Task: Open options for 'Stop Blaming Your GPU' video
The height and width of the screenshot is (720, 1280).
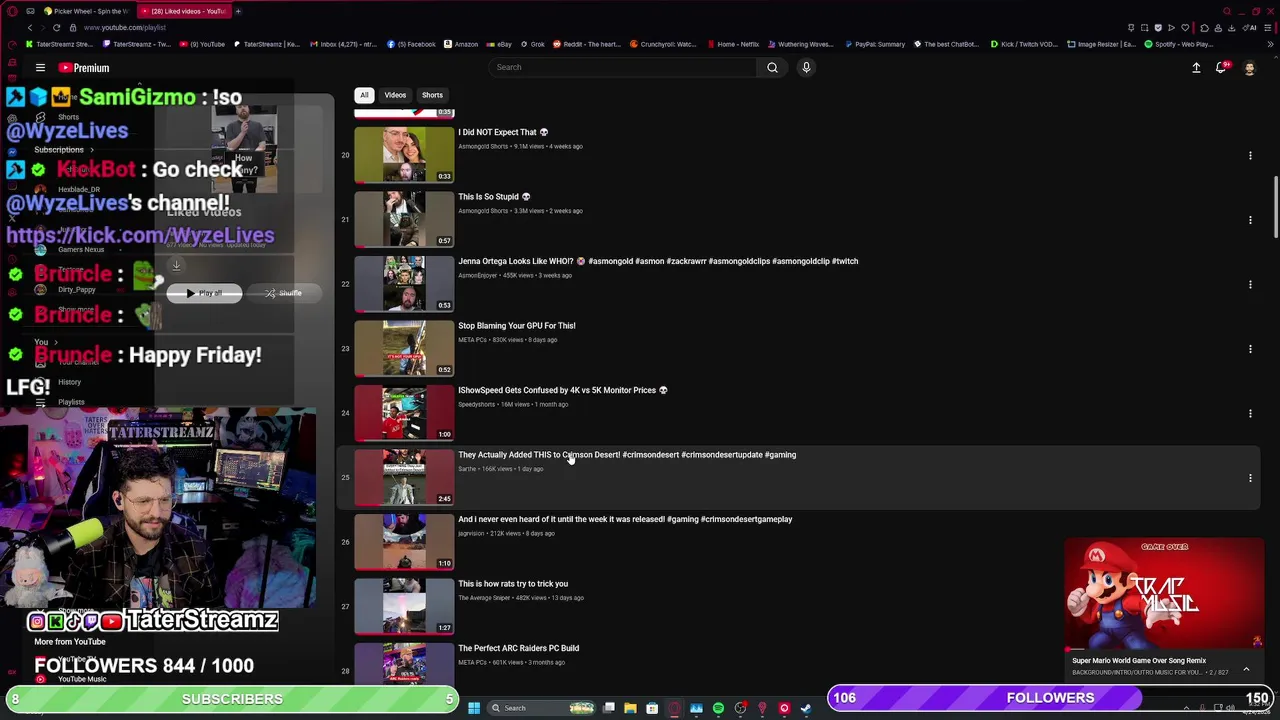Action: pos(1250,349)
